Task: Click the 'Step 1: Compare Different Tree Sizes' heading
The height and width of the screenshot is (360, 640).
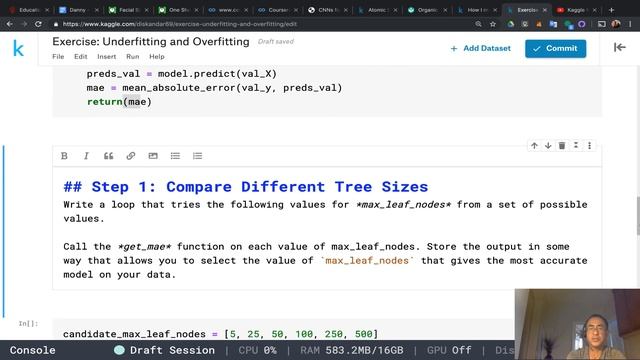Action: [x=246, y=187]
